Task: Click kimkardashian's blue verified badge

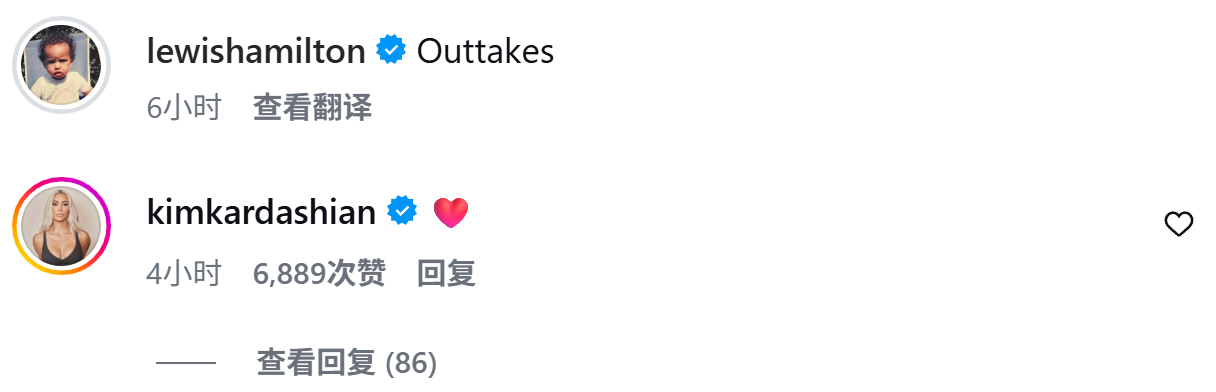Action: [402, 211]
